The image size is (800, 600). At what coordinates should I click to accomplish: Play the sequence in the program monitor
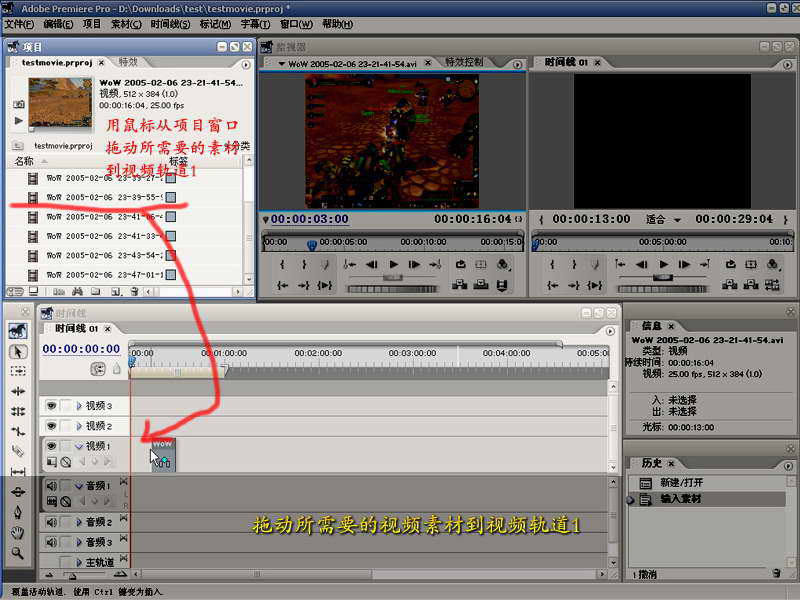coord(663,264)
